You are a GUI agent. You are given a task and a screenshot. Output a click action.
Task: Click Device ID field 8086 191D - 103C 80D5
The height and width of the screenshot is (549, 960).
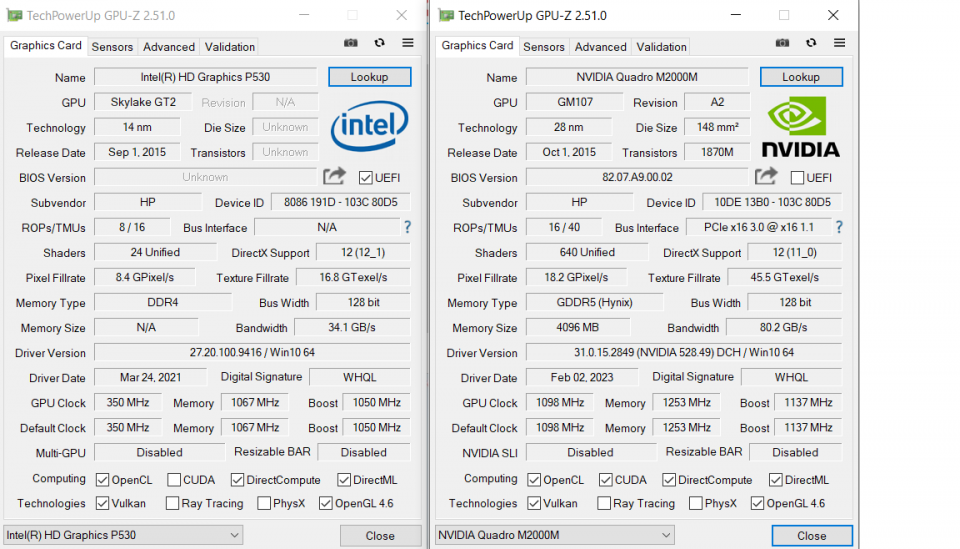340,202
